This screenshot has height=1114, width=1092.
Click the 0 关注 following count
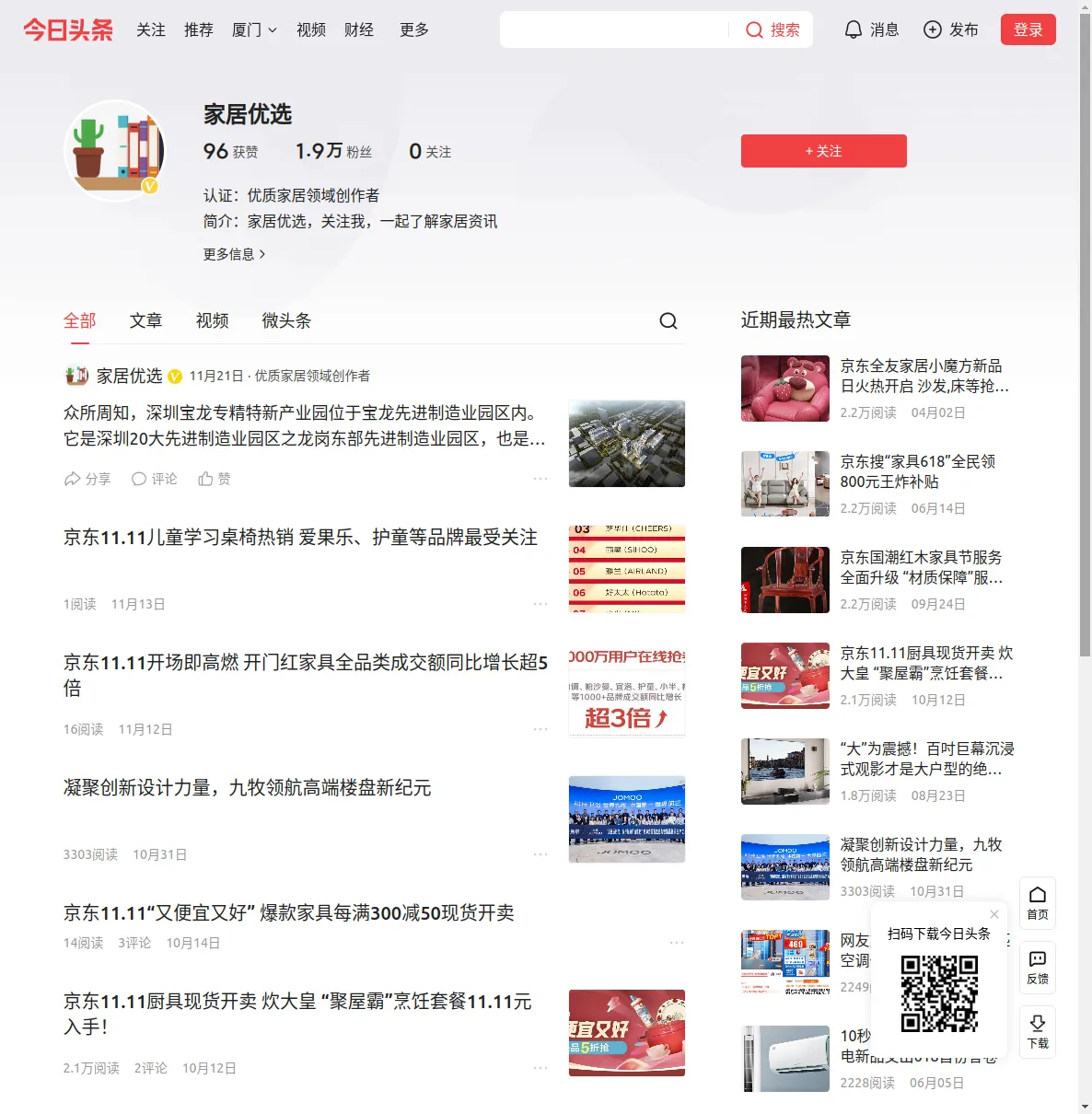click(x=430, y=151)
